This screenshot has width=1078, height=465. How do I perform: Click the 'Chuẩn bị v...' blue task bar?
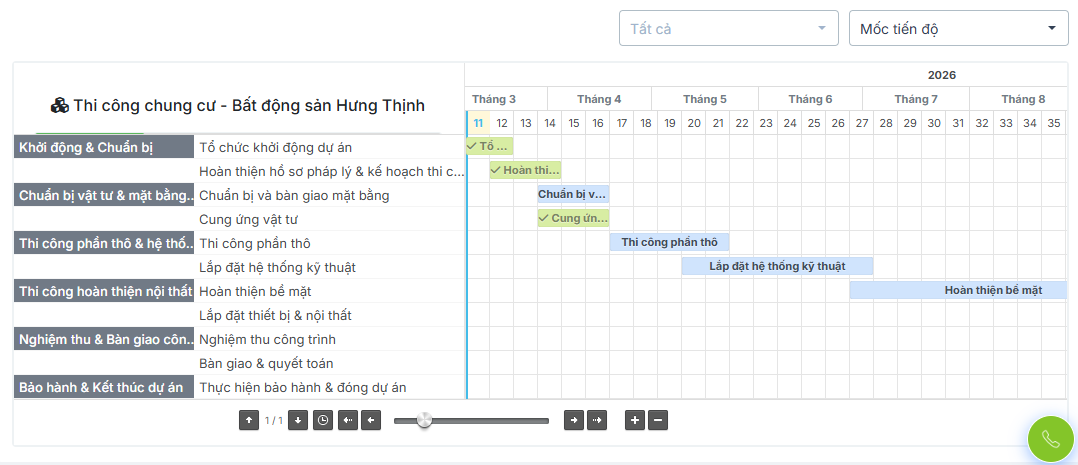pyautogui.click(x=573, y=194)
